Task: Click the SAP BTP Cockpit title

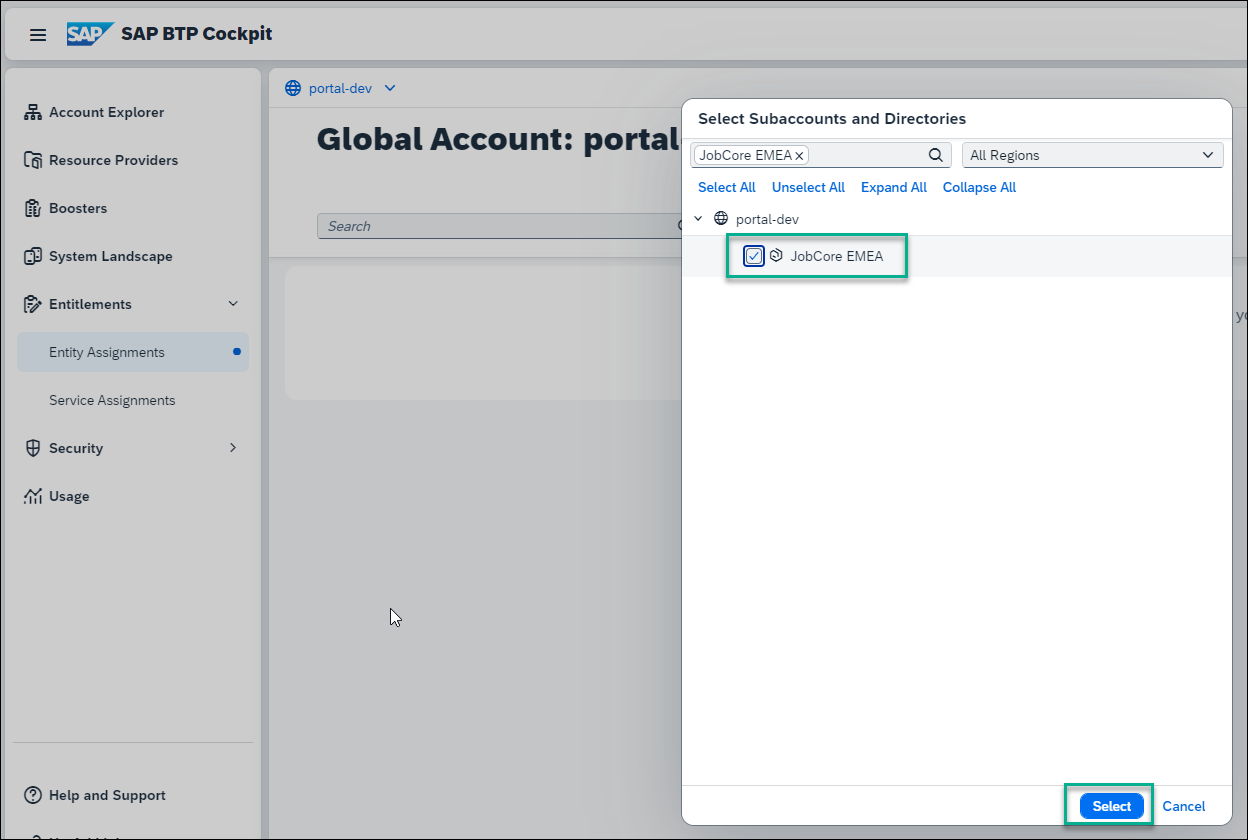Action: pyautogui.click(x=197, y=34)
